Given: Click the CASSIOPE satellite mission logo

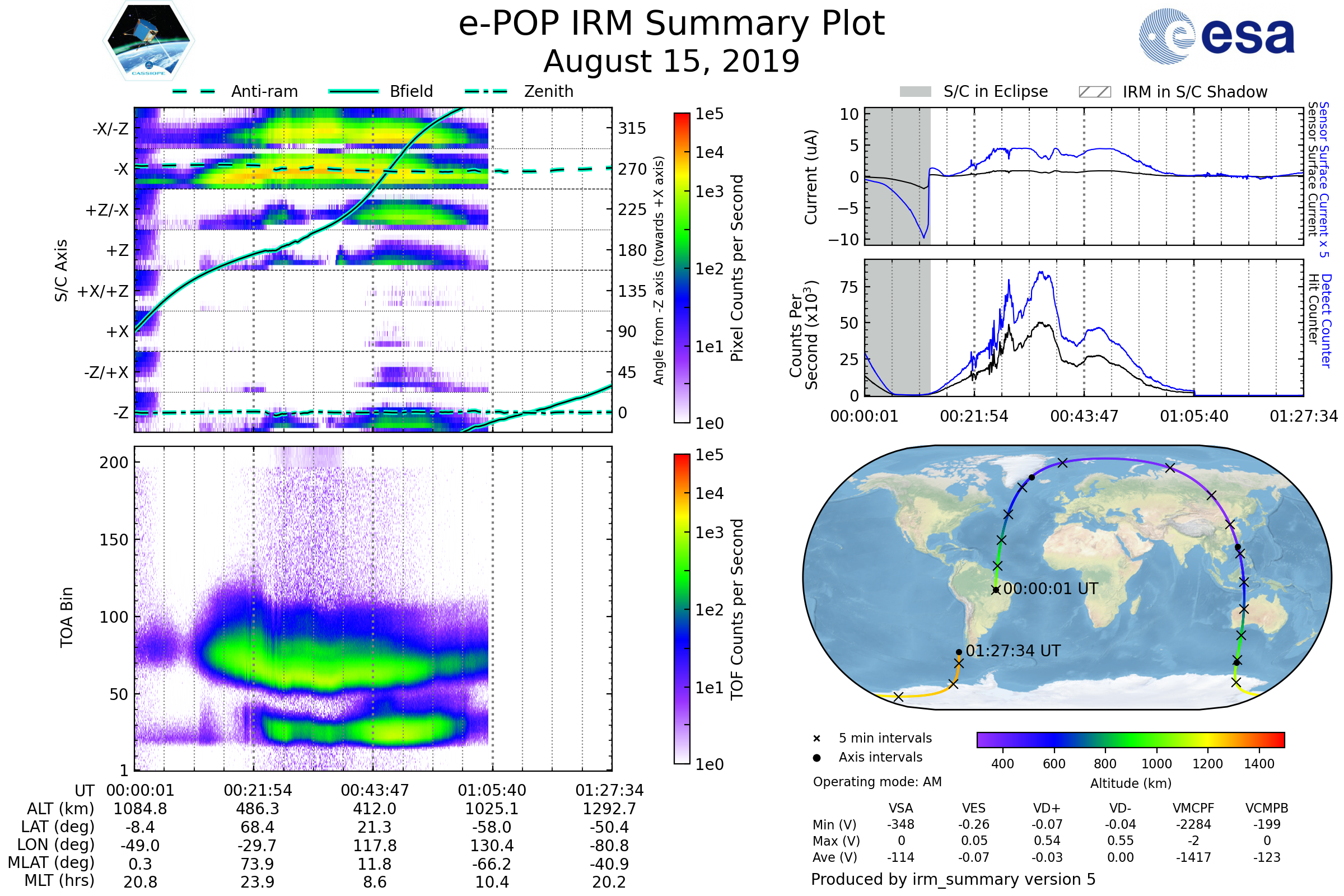Looking at the screenshot, I should pos(148,41).
